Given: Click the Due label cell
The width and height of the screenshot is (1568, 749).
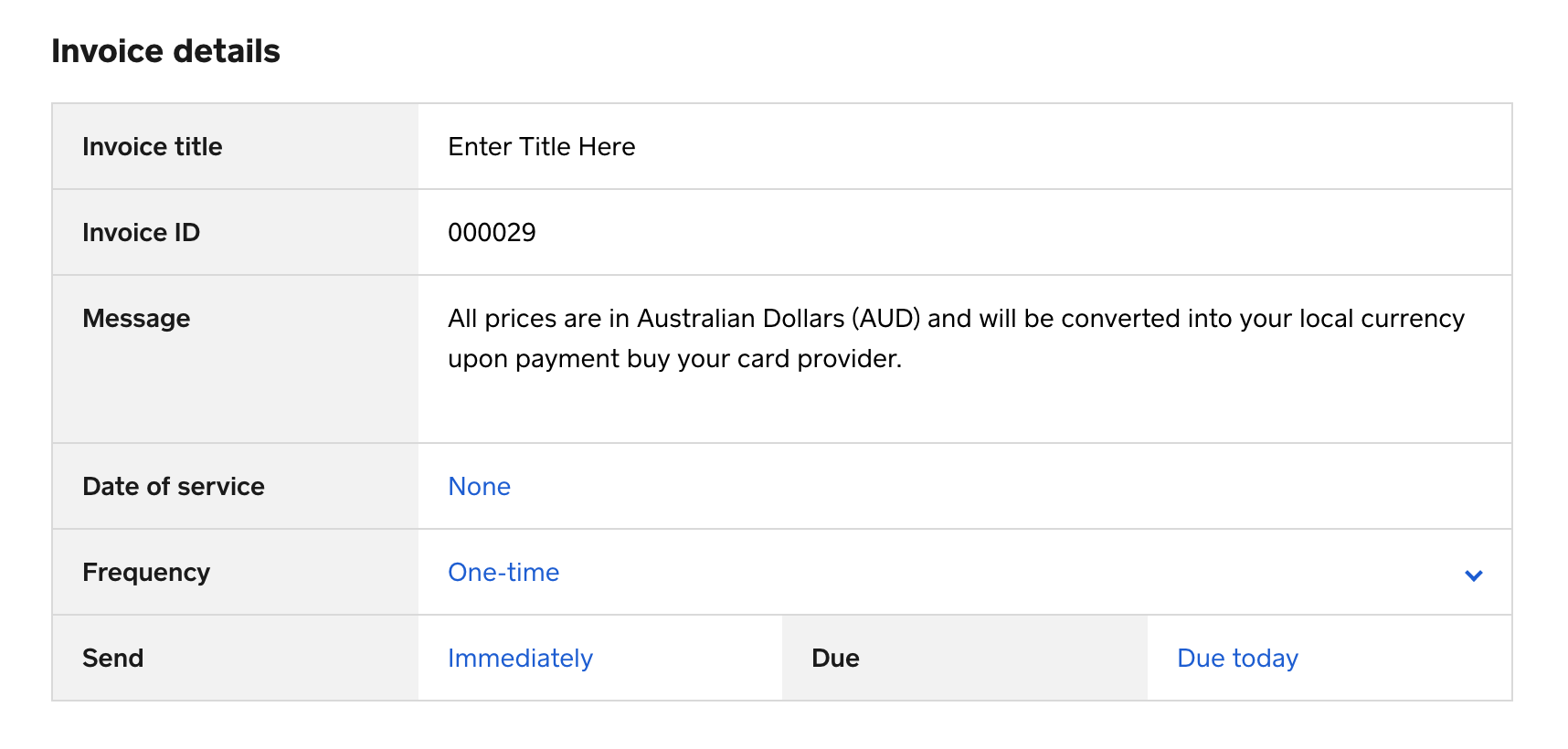Looking at the screenshot, I should coord(835,659).
